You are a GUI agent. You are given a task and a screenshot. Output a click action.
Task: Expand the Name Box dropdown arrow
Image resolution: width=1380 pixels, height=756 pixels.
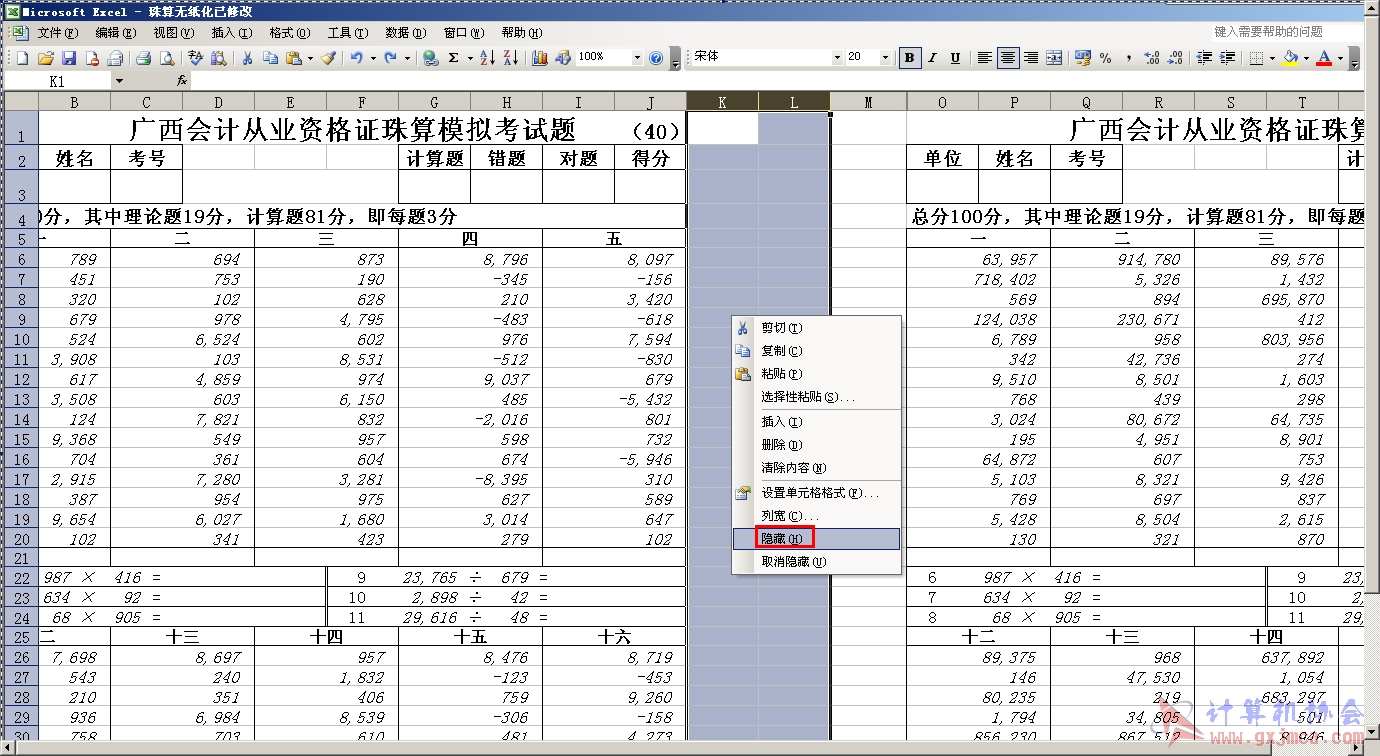tap(119, 81)
